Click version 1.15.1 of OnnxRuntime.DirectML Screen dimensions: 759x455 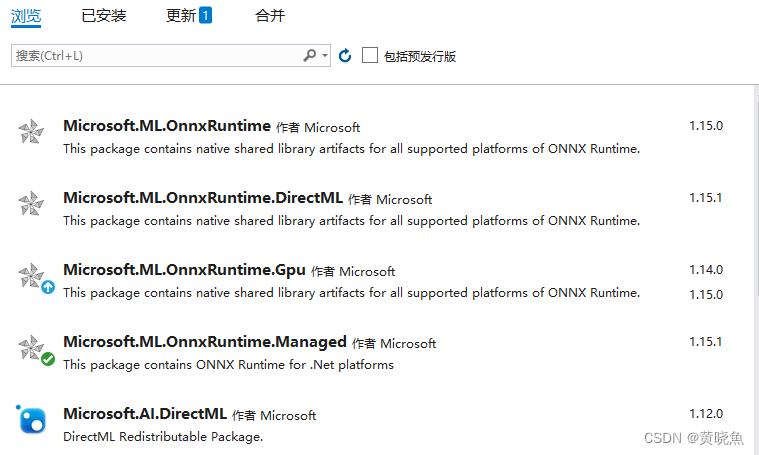(x=706, y=198)
